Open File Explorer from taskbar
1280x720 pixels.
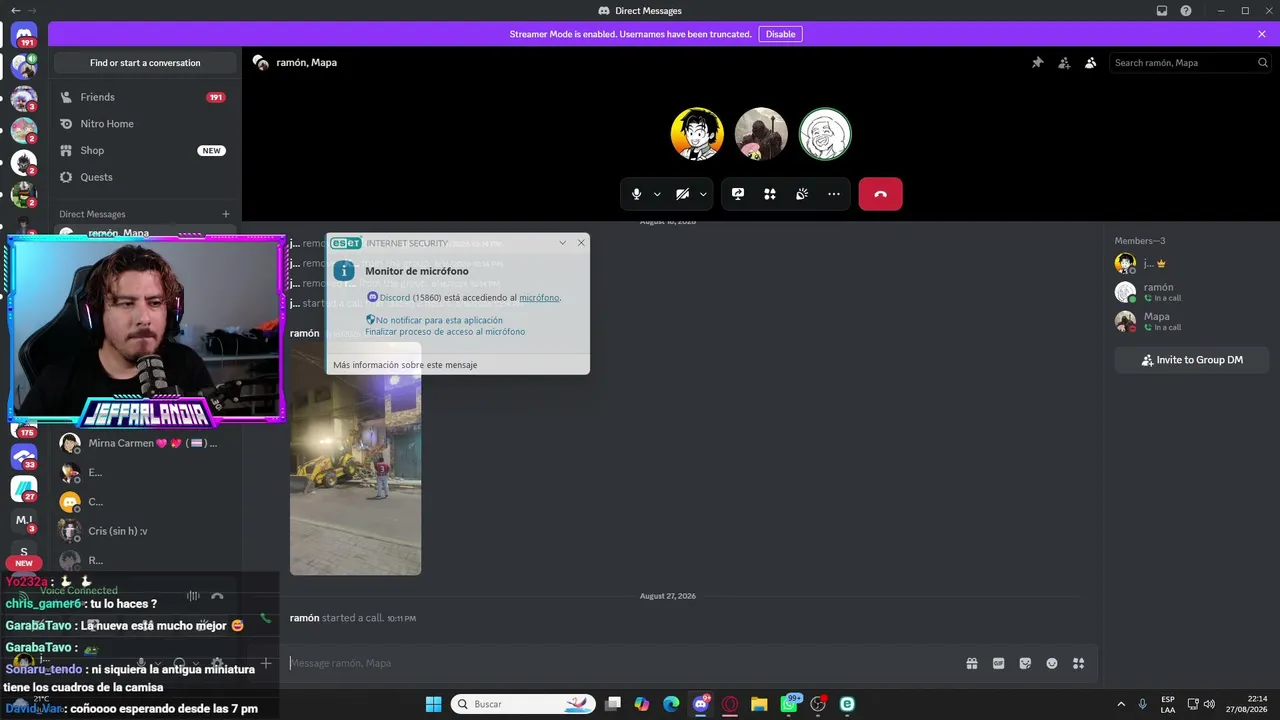[759, 704]
